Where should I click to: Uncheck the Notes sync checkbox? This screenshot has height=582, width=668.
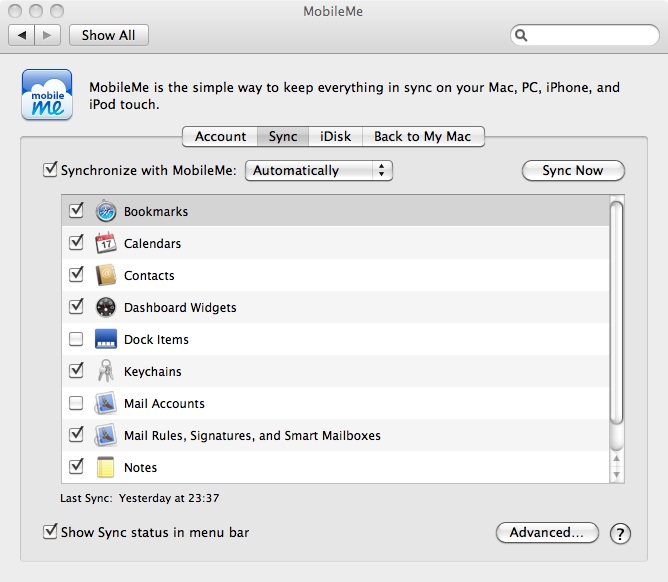(76, 466)
